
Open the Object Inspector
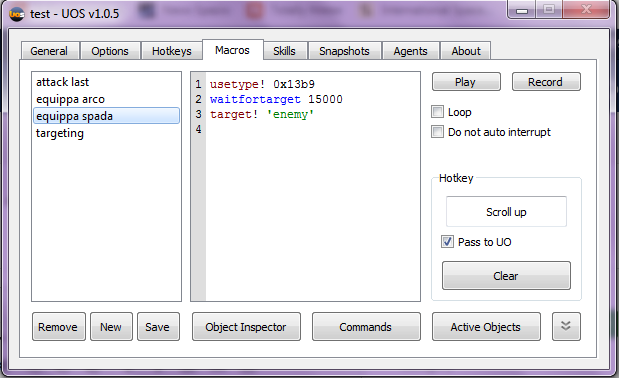pyautogui.click(x=246, y=327)
